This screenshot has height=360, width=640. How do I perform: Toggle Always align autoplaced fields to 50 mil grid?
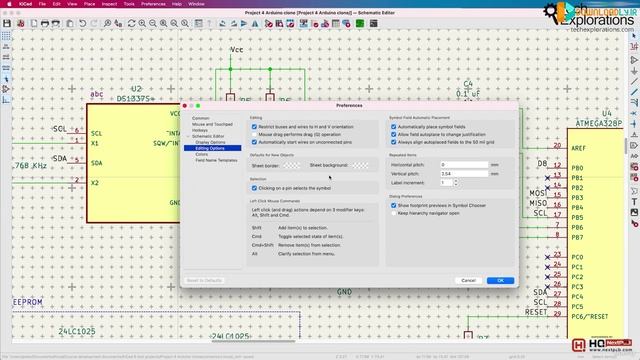point(393,142)
